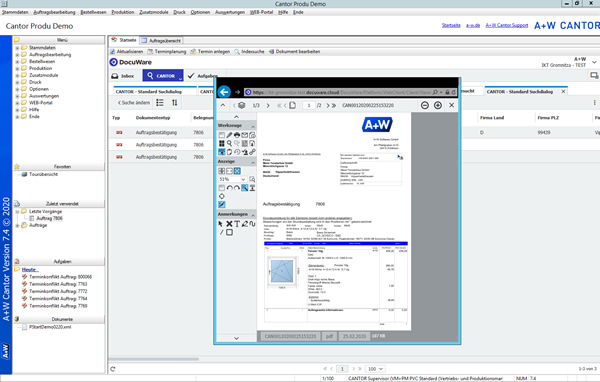Select the arrow pointer annotation tool

click(x=221, y=224)
